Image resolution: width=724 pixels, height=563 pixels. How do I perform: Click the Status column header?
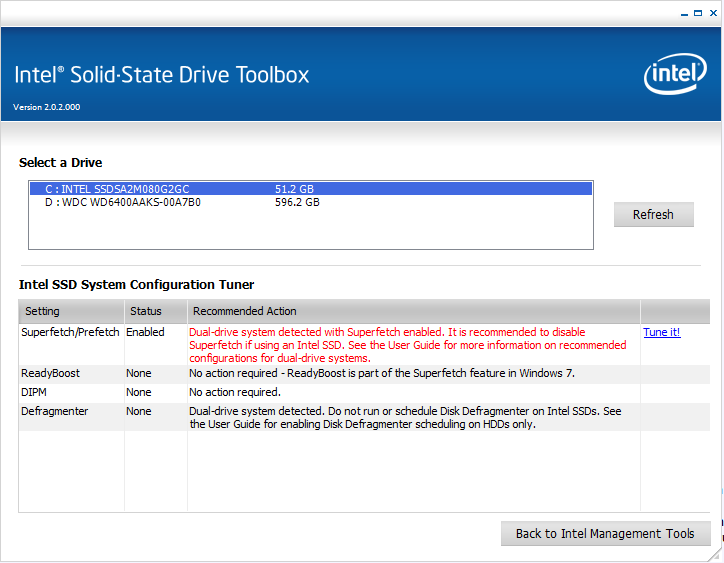point(156,311)
